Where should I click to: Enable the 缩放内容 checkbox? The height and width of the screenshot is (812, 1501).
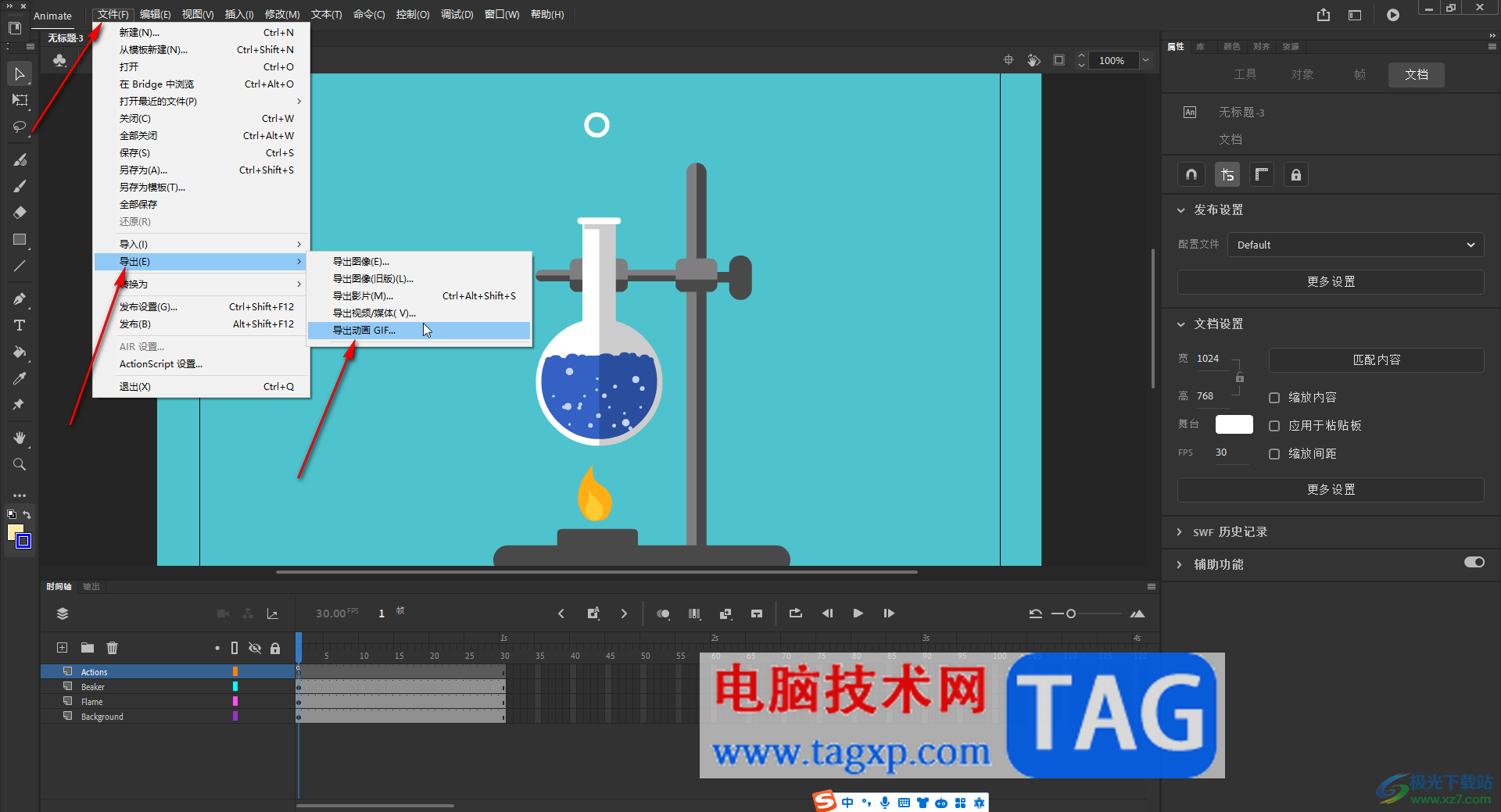click(1274, 398)
